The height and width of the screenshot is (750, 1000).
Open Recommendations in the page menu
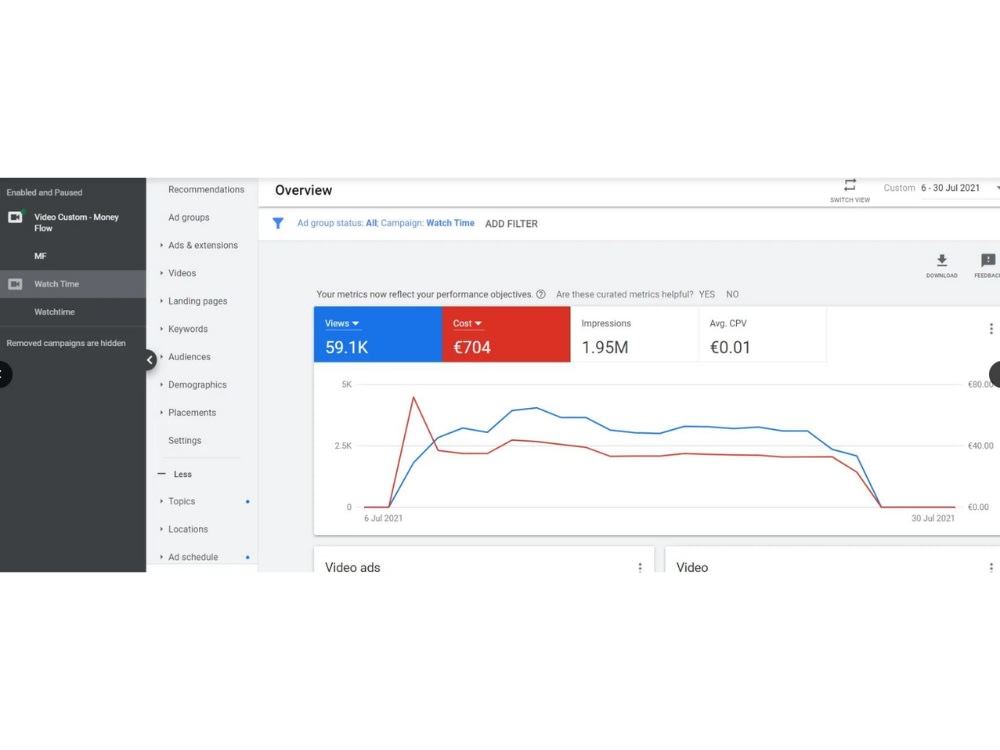click(x=206, y=189)
